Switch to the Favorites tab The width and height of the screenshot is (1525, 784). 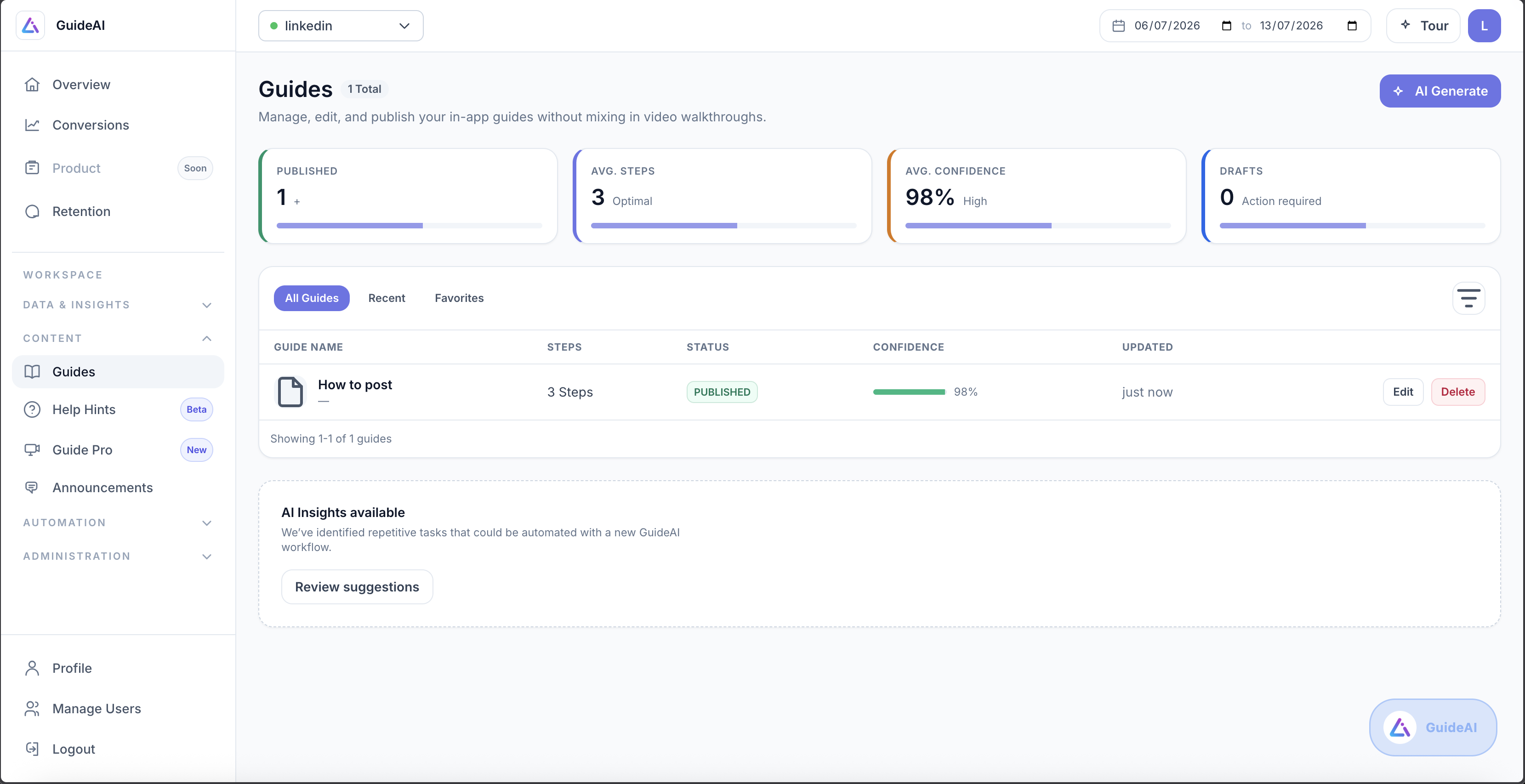click(460, 298)
